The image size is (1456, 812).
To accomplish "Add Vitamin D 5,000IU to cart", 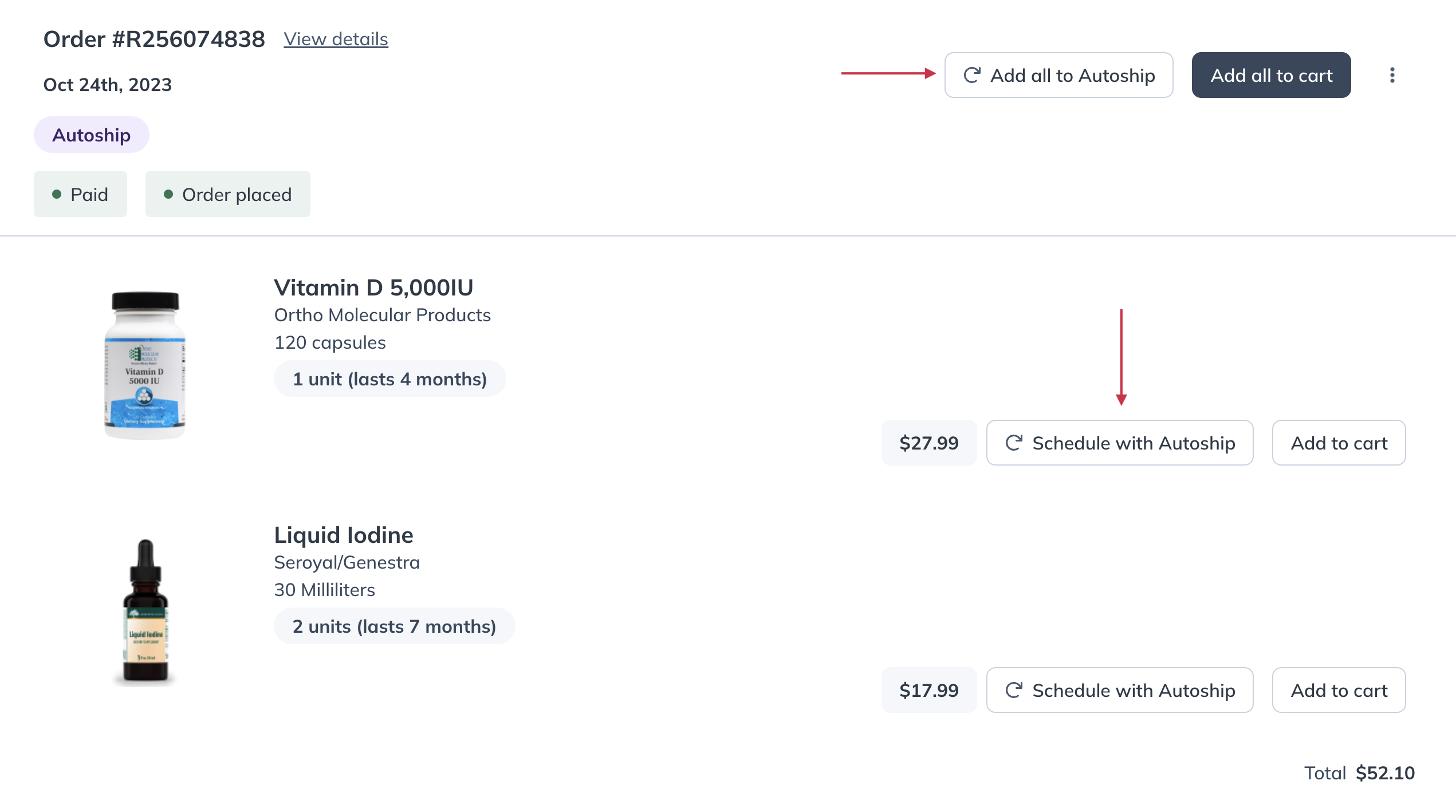I will tap(1339, 443).
